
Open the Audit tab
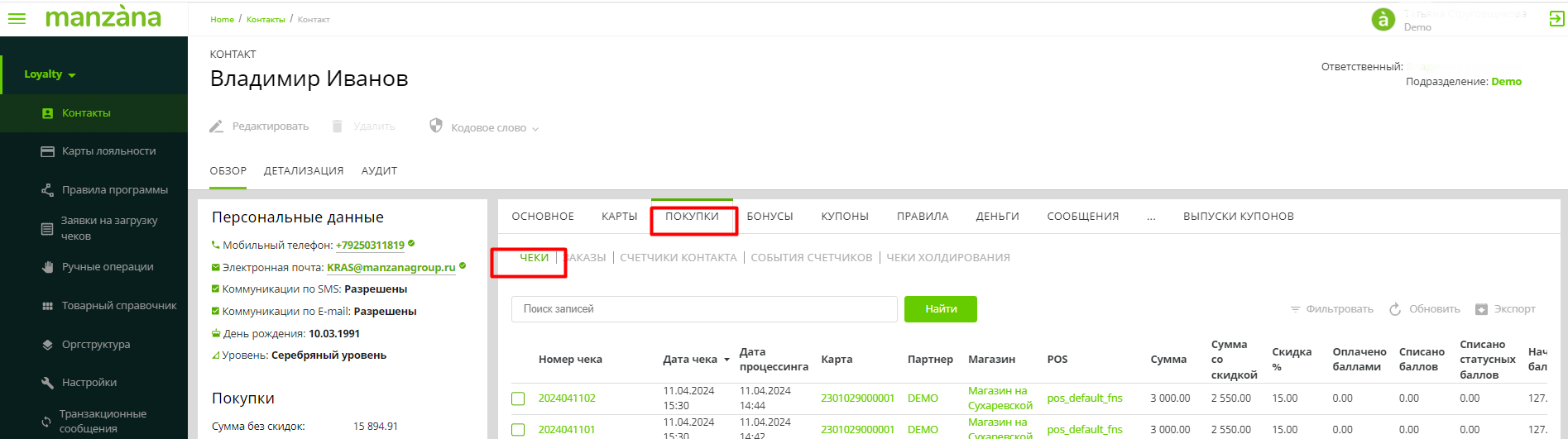379,171
